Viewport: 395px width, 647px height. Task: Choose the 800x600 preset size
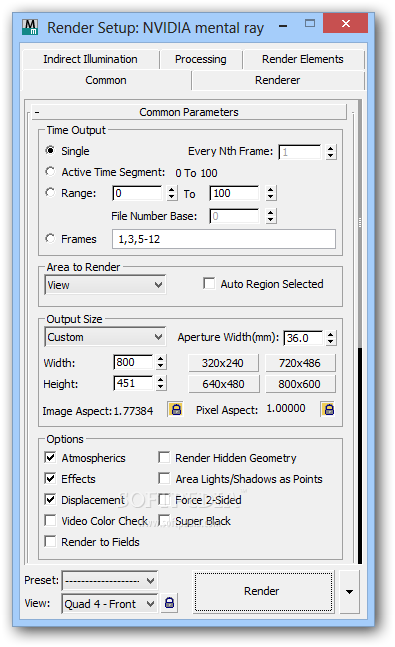coord(300,384)
